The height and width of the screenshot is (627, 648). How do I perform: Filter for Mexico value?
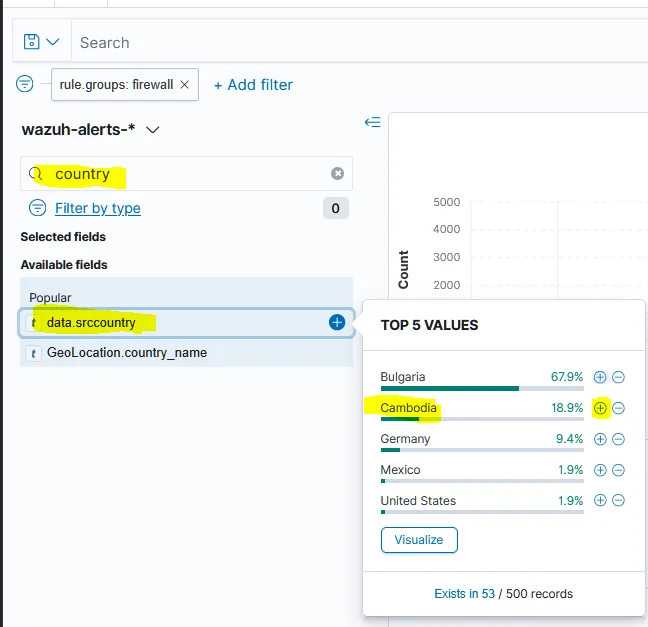600,470
